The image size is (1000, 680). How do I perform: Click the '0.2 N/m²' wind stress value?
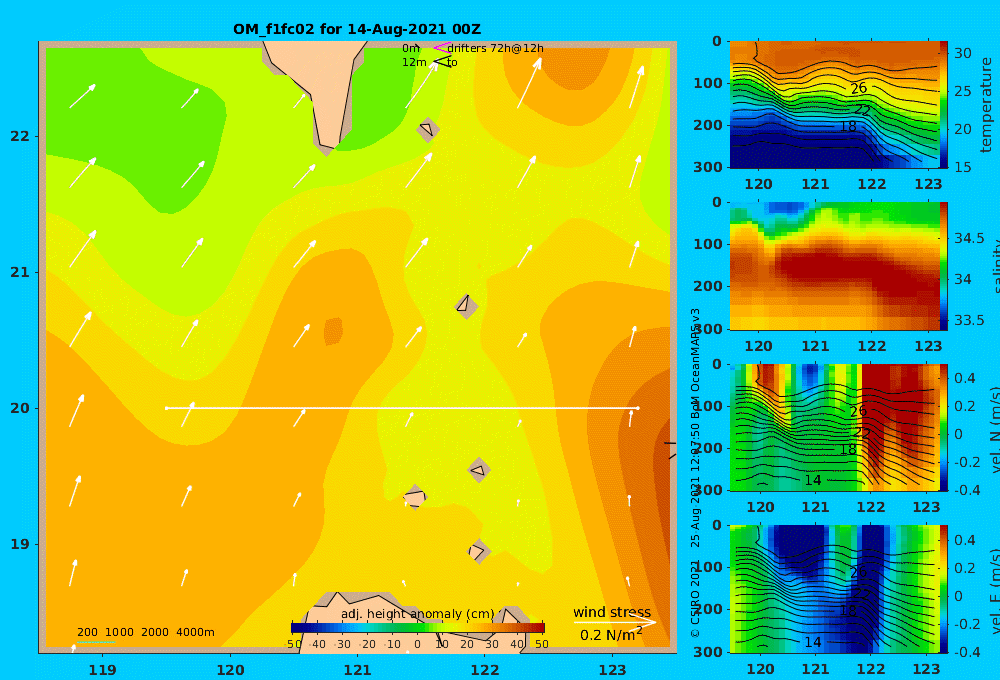(610, 634)
